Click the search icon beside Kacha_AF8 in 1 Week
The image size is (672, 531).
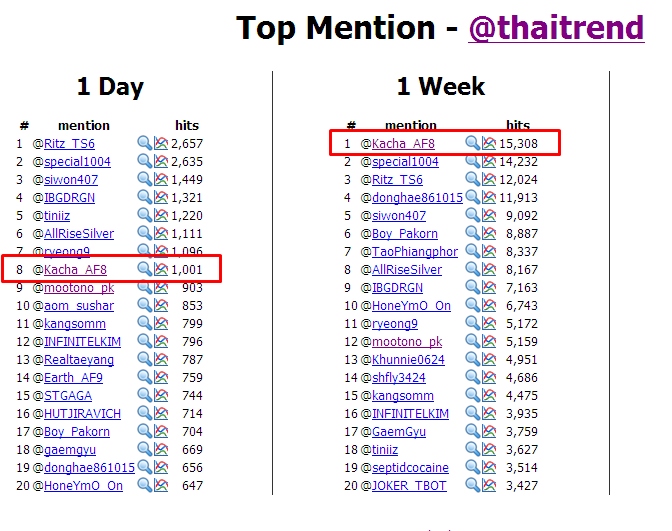473,143
